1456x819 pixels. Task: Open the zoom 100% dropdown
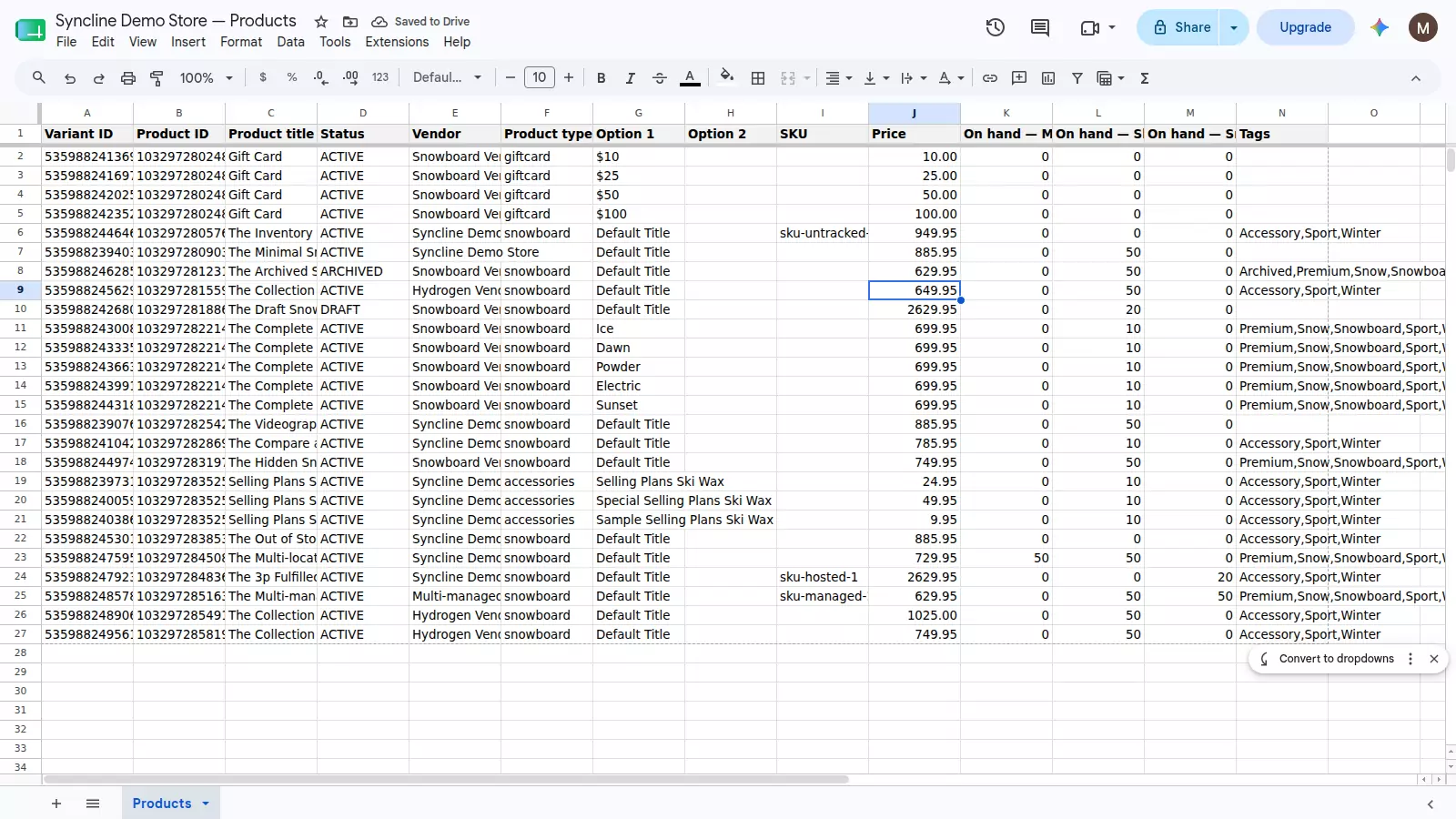pyautogui.click(x=206, y=78)
